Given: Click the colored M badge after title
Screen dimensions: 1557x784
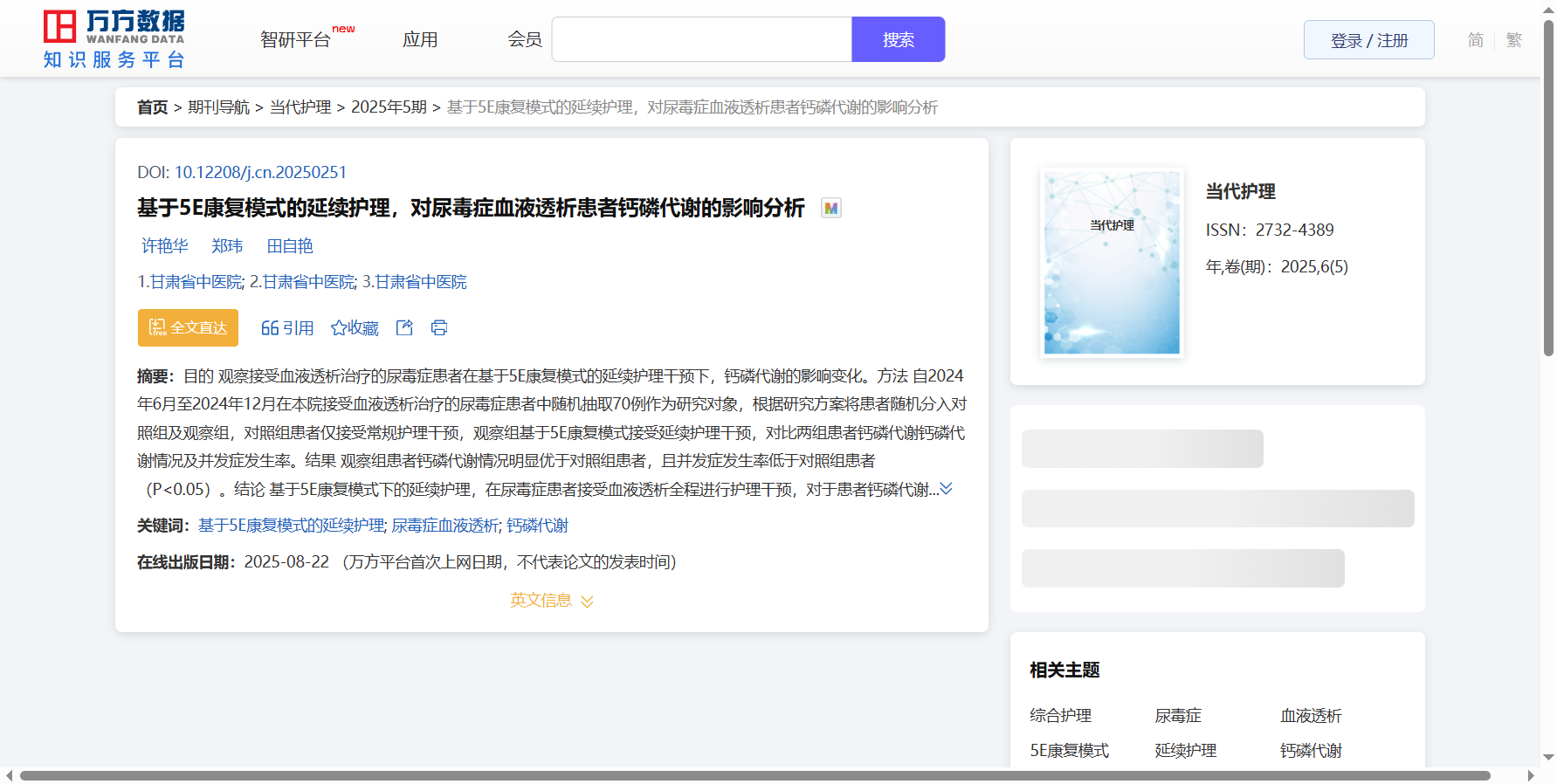Looking at the screenshot, I should tap(831, 208).
